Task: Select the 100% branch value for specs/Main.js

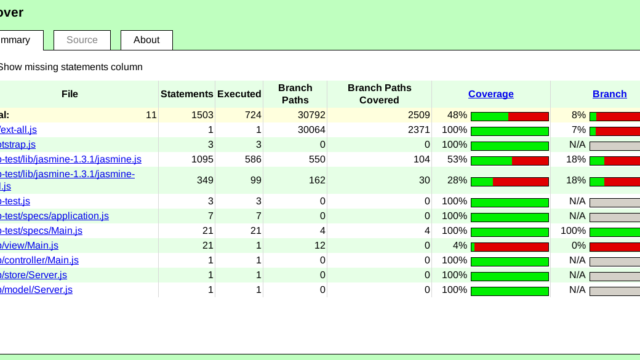Action: coord(573,231)
